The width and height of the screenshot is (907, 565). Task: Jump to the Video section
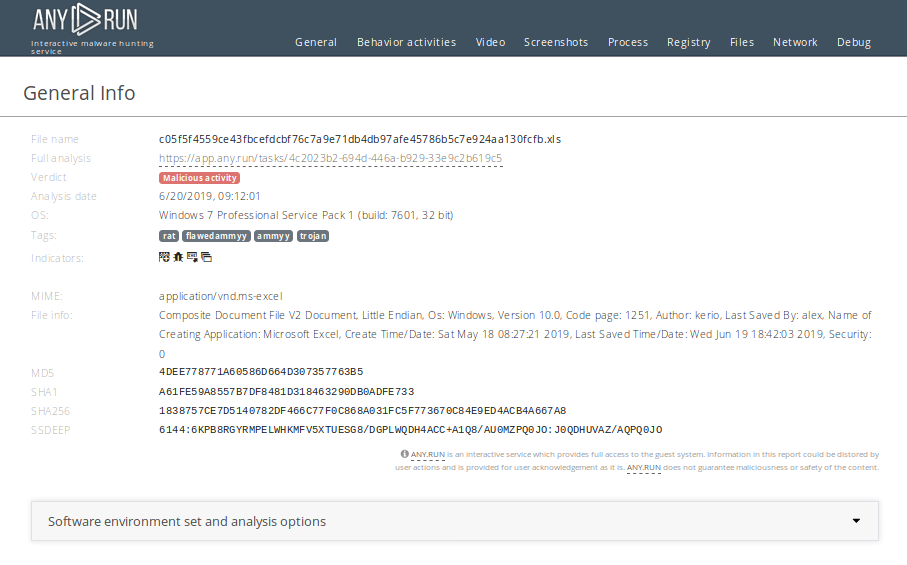[x=490, y=42]
